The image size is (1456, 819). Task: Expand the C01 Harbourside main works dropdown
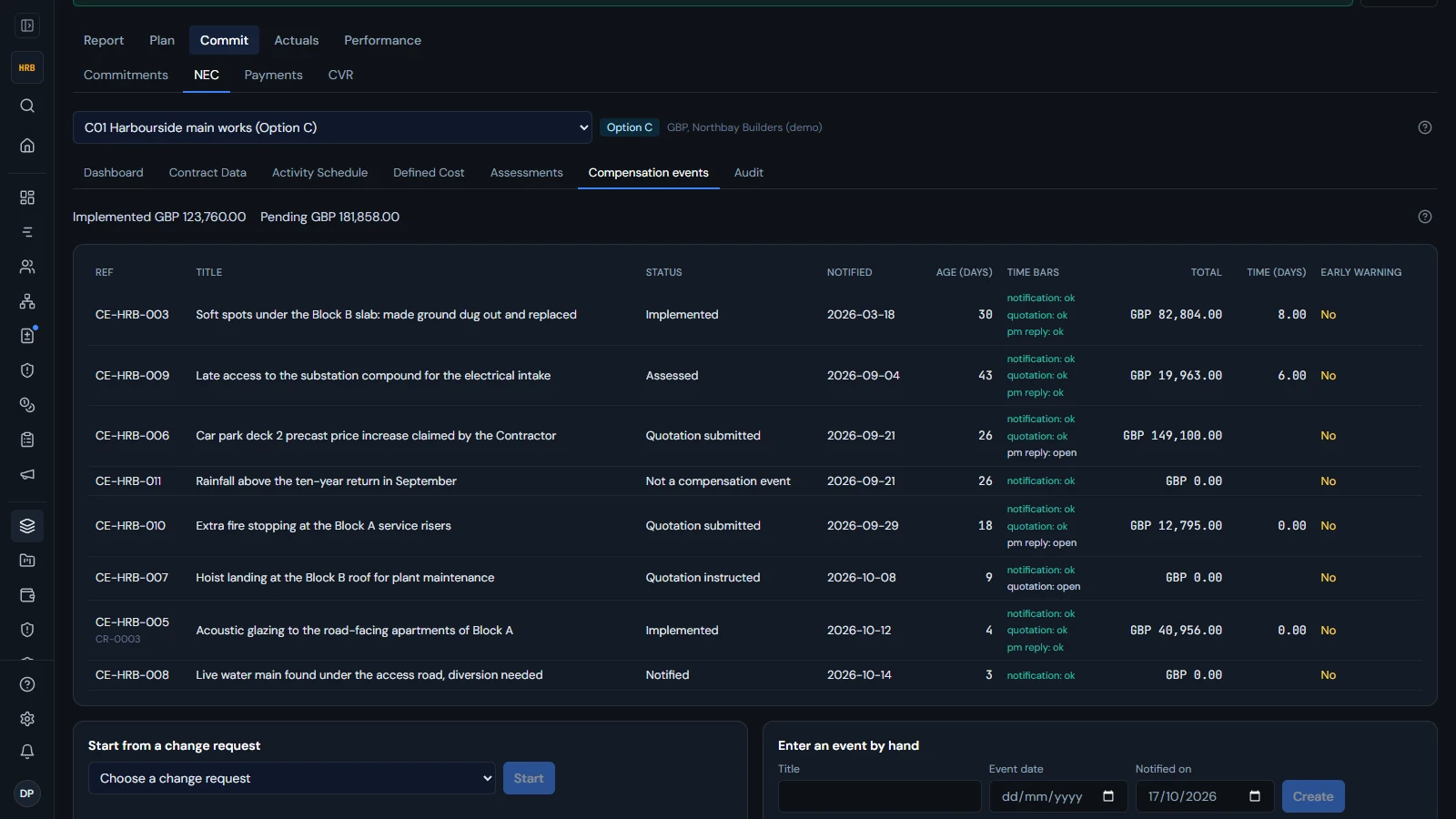[x=332, y=127]
